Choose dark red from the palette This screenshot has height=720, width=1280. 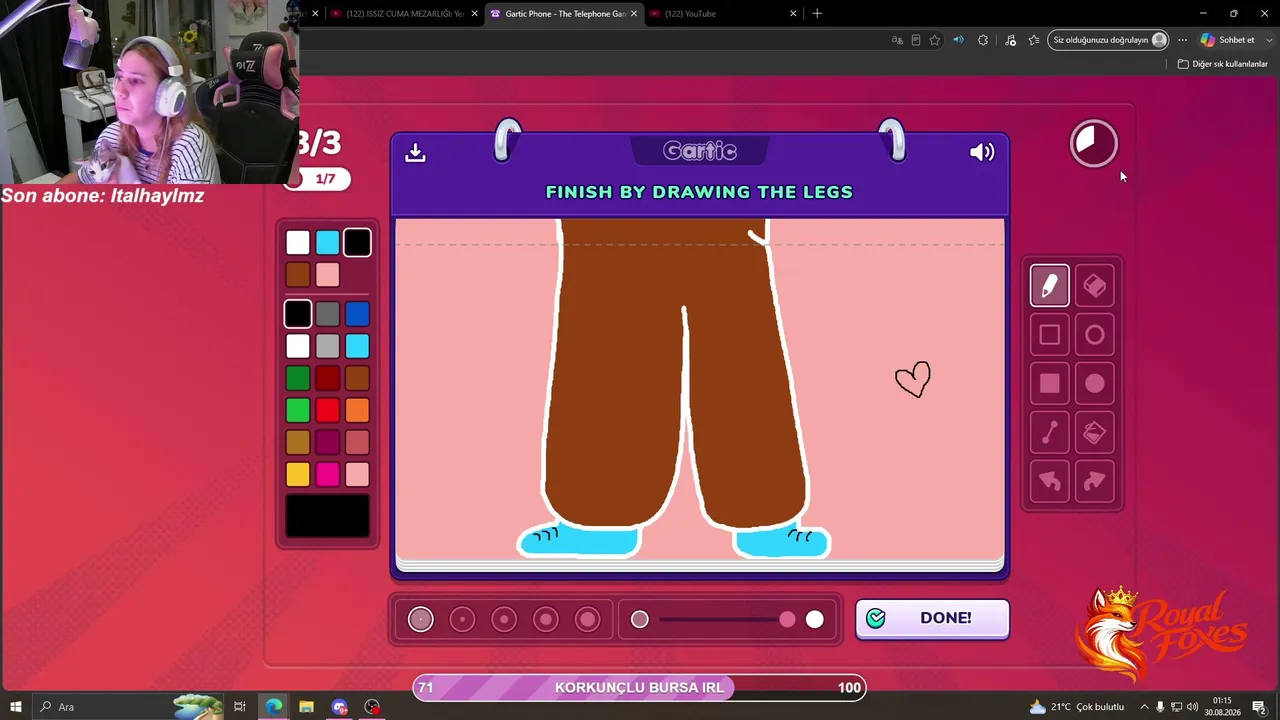point(328,378)
